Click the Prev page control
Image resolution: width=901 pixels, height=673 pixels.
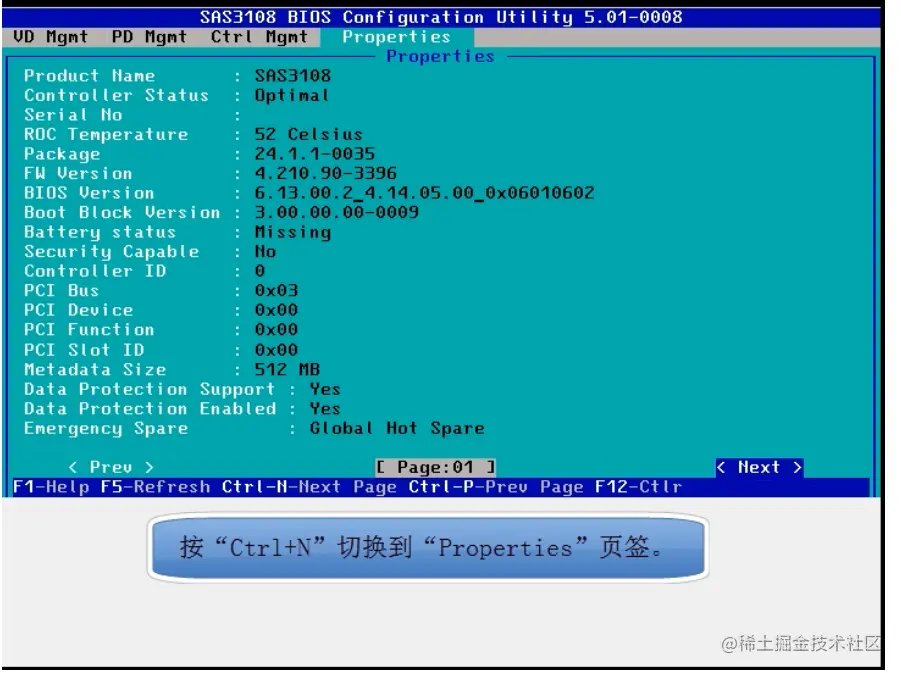point(110,466)
